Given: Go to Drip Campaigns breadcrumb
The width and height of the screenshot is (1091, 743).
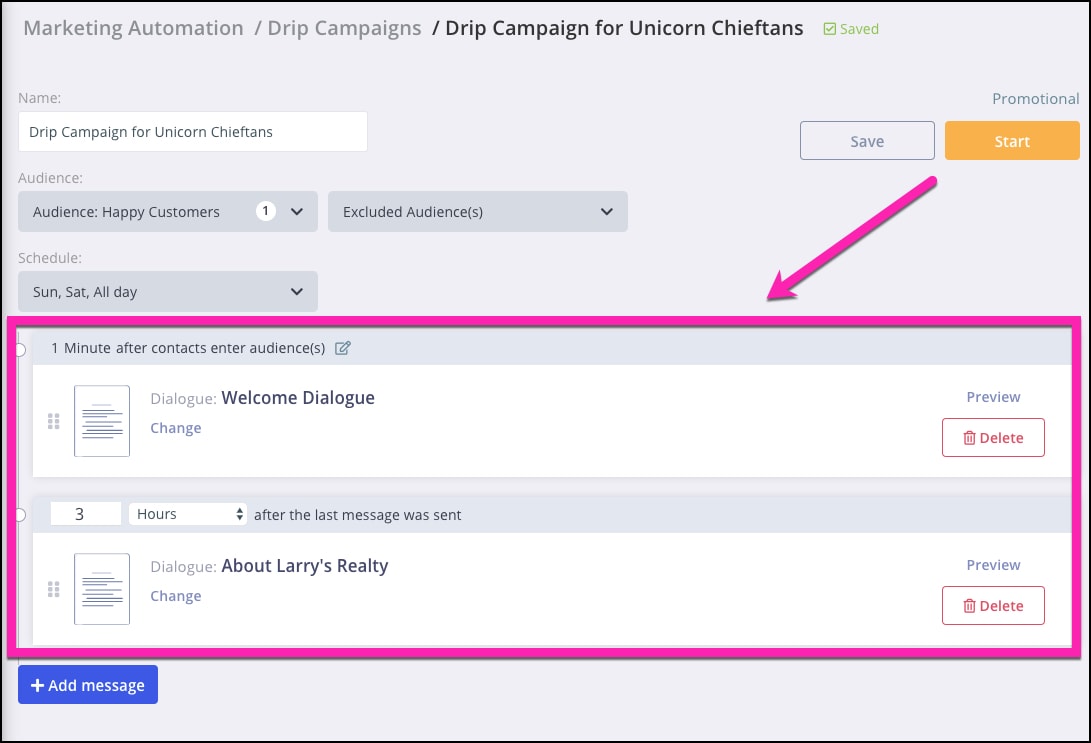Looking at the screenshot, I should tap(343, 28).
